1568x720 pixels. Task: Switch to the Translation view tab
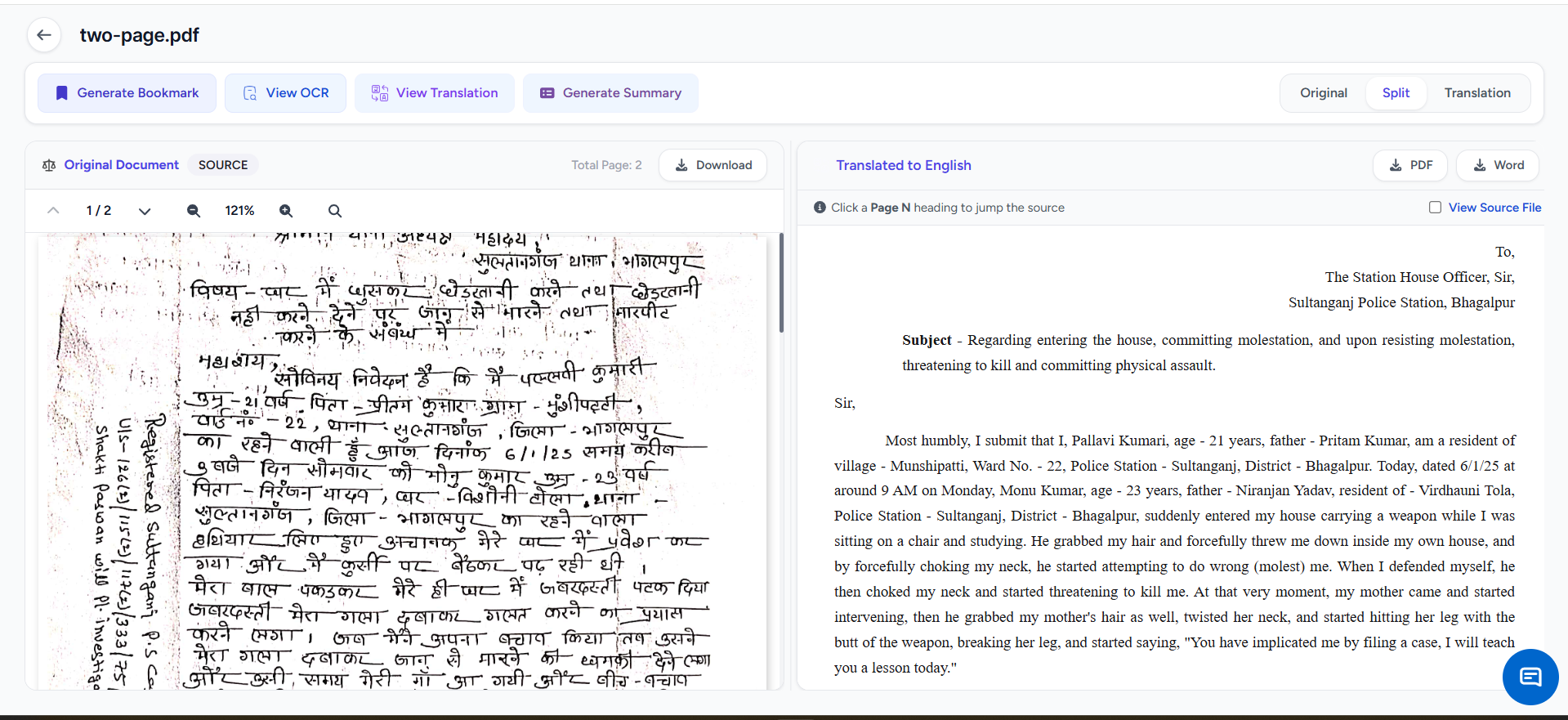(1477, 93)
